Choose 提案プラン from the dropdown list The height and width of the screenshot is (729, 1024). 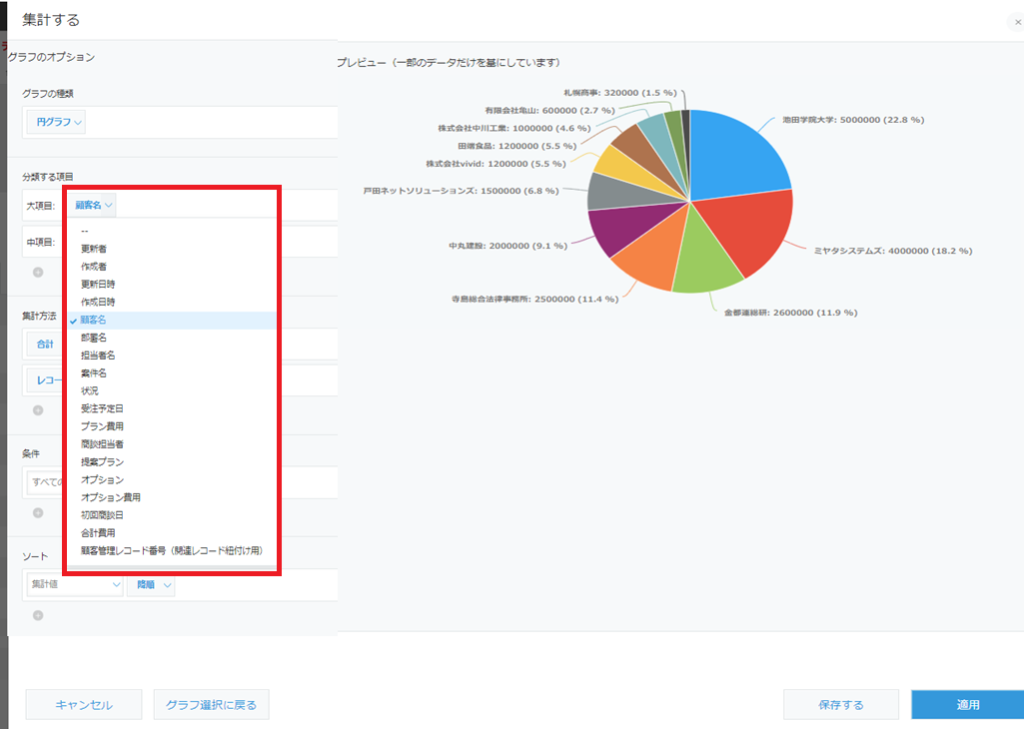click(102, 462)
